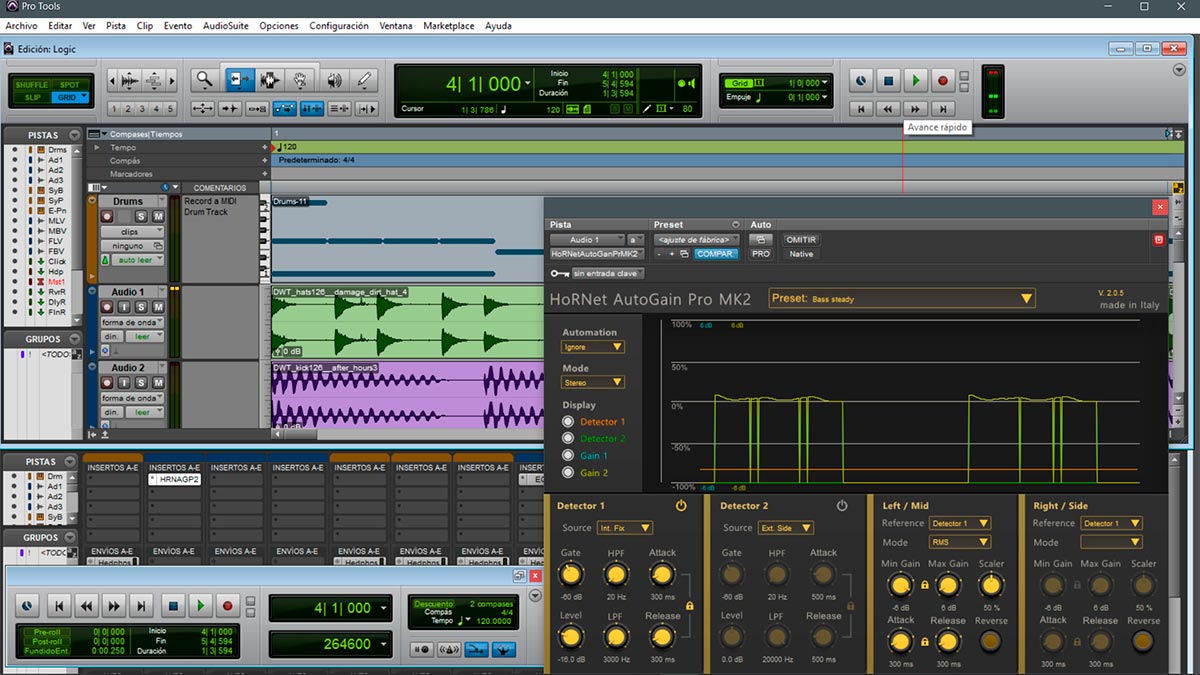Click the Online clock button in Edit transport
Screen dimensions: 1200x675
[x=861, y=80]
